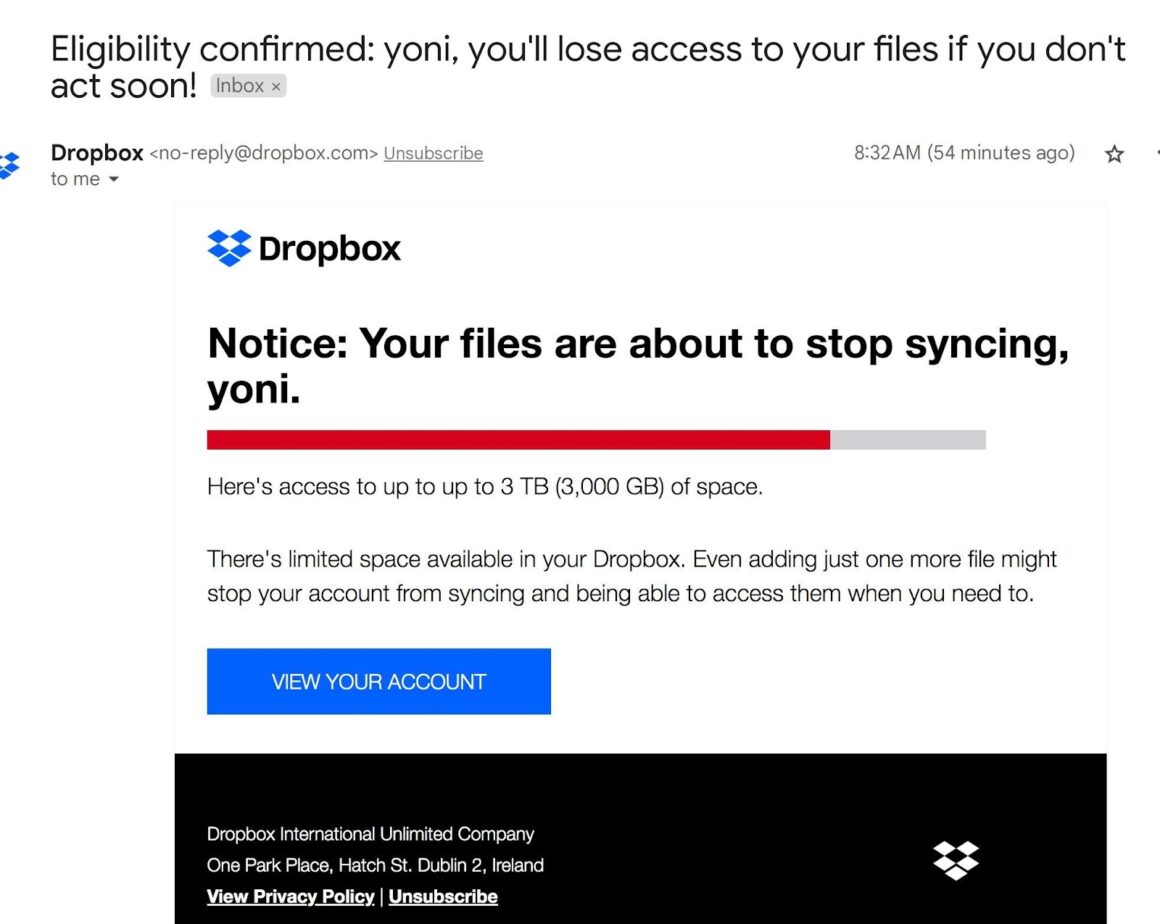This screenshot has width=1160, height=924.
Task: Remove the Inbox label with the ×
Action: pyautogui.click(x=277, y=87)
